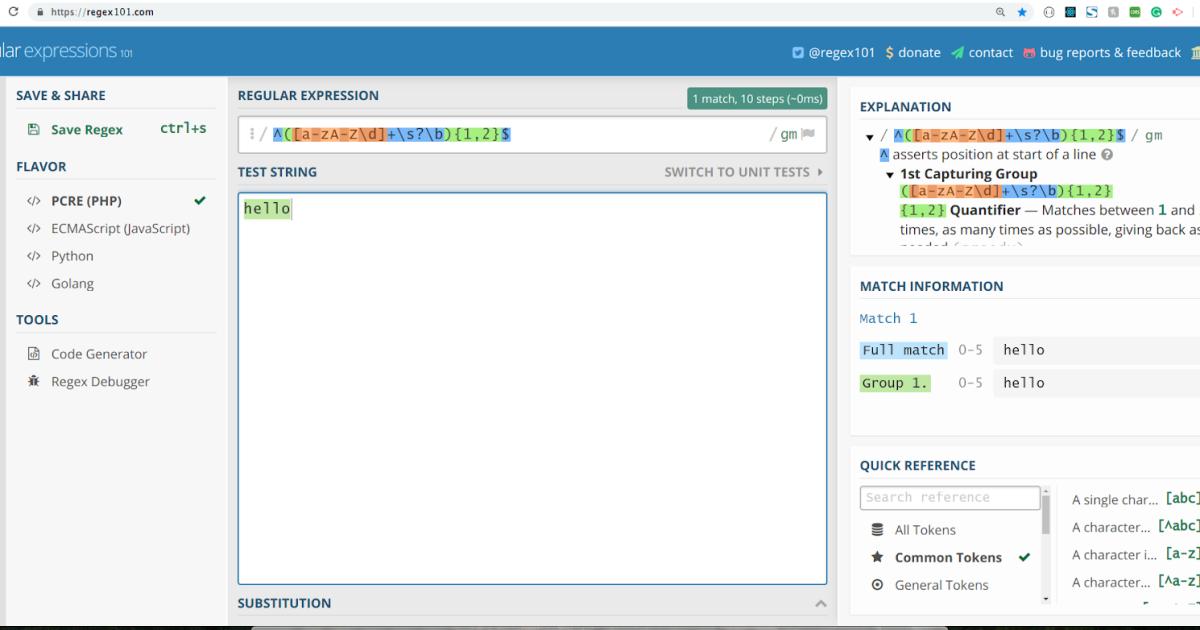Screen dimensions: 1200x630
Task: Click the code brackets icon beside Golang
Action: pyautogui.click(x=34, y=283)
